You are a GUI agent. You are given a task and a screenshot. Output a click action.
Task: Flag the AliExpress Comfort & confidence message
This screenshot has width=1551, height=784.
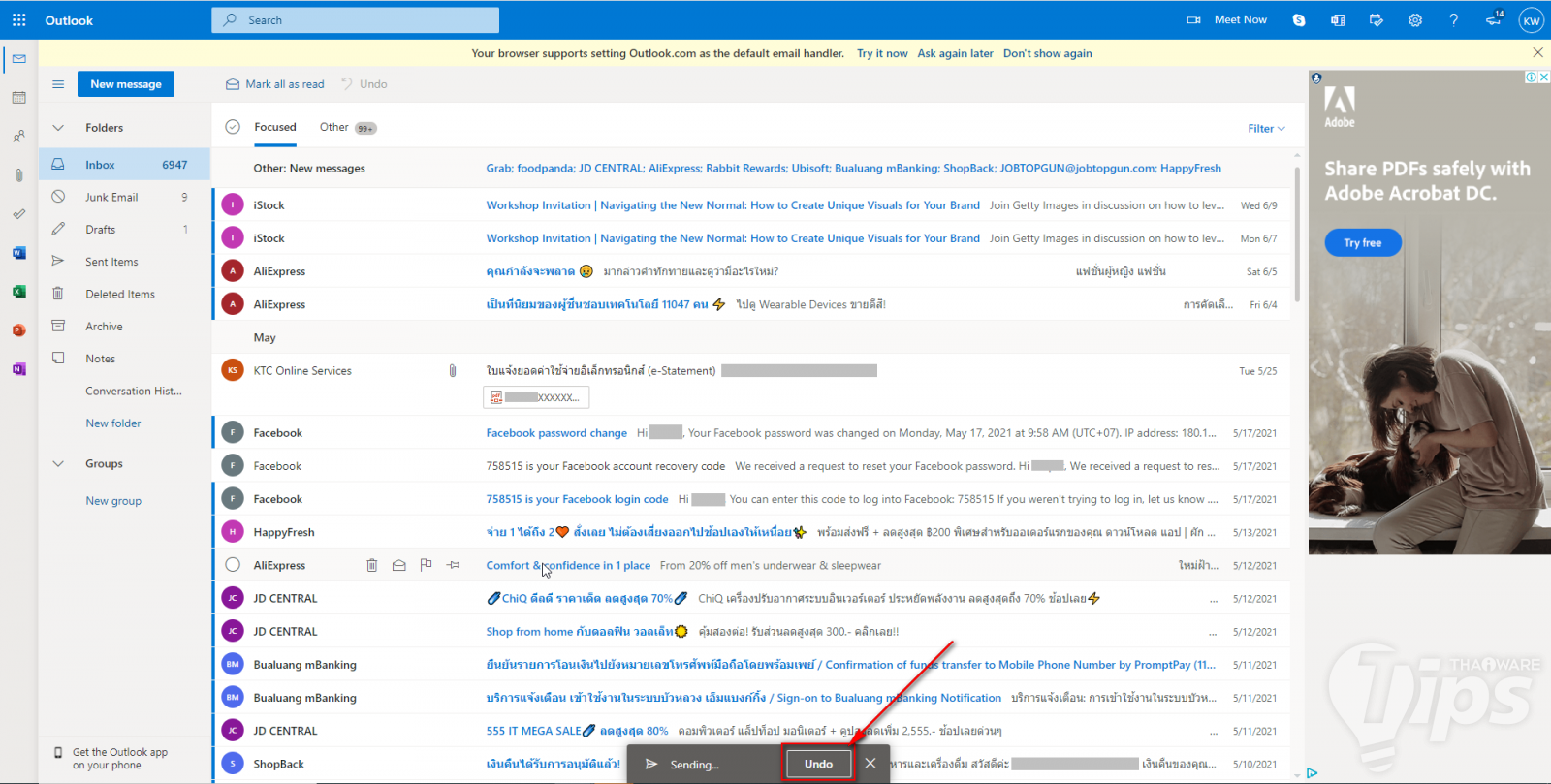426,565
